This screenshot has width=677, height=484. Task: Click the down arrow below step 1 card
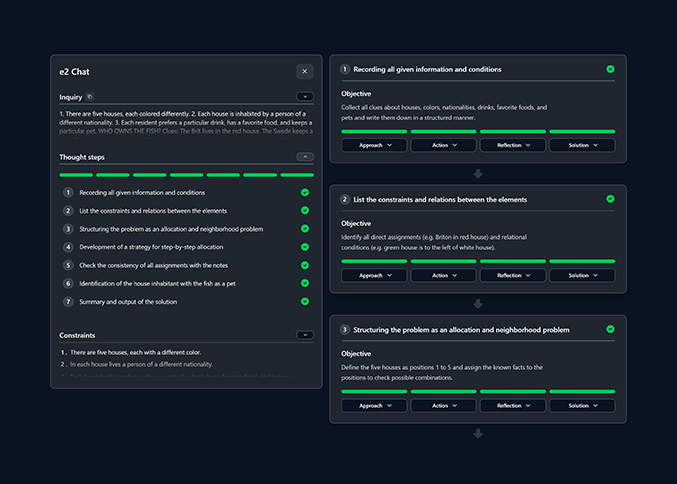click(x=478, y=173)
